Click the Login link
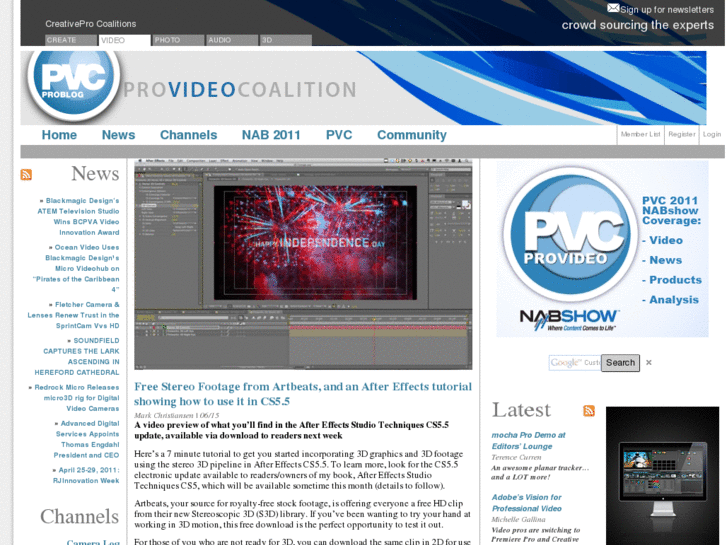 (x=712, y=135)
